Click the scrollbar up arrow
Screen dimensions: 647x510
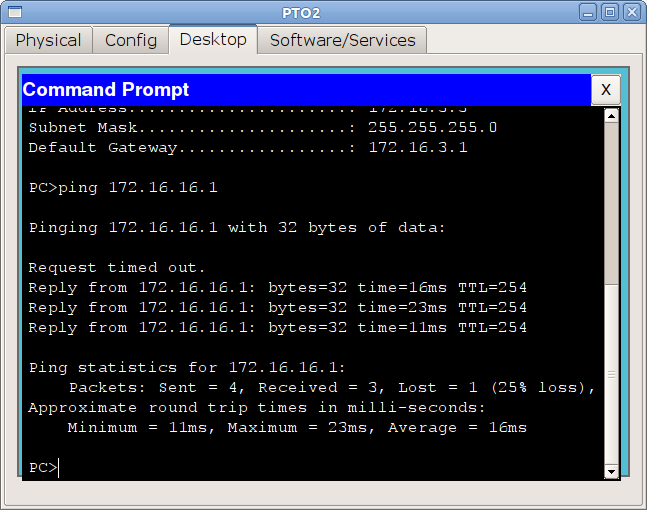tap(612, 115)
